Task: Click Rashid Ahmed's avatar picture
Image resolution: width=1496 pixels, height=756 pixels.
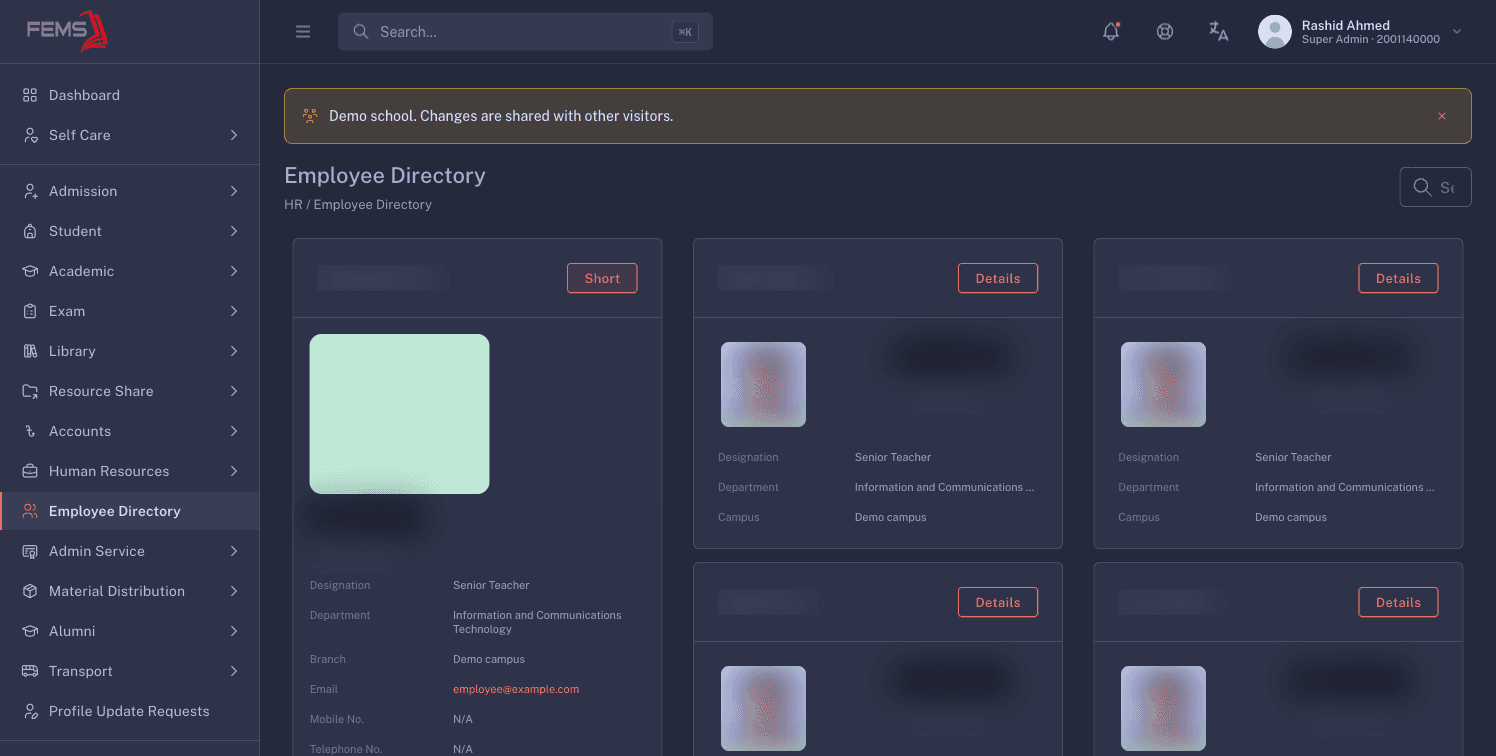Action: tap(1274, 31)
